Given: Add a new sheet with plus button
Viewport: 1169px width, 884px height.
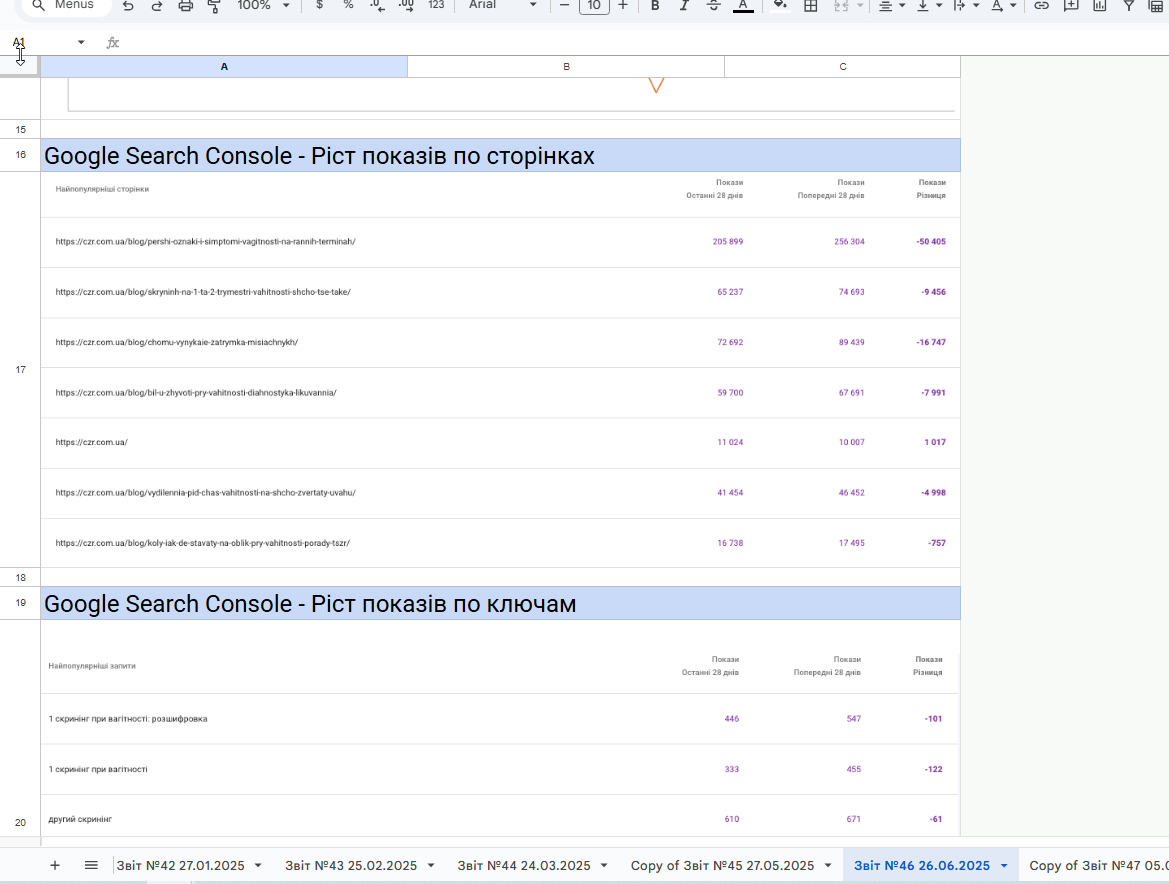Looking at the screenshot, I should 54,865.
